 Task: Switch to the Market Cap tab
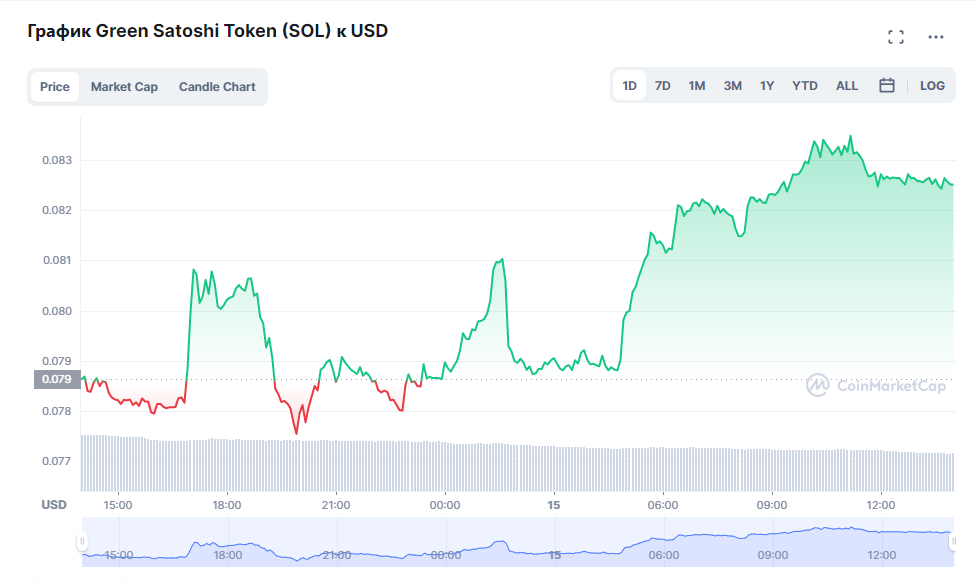124,87
